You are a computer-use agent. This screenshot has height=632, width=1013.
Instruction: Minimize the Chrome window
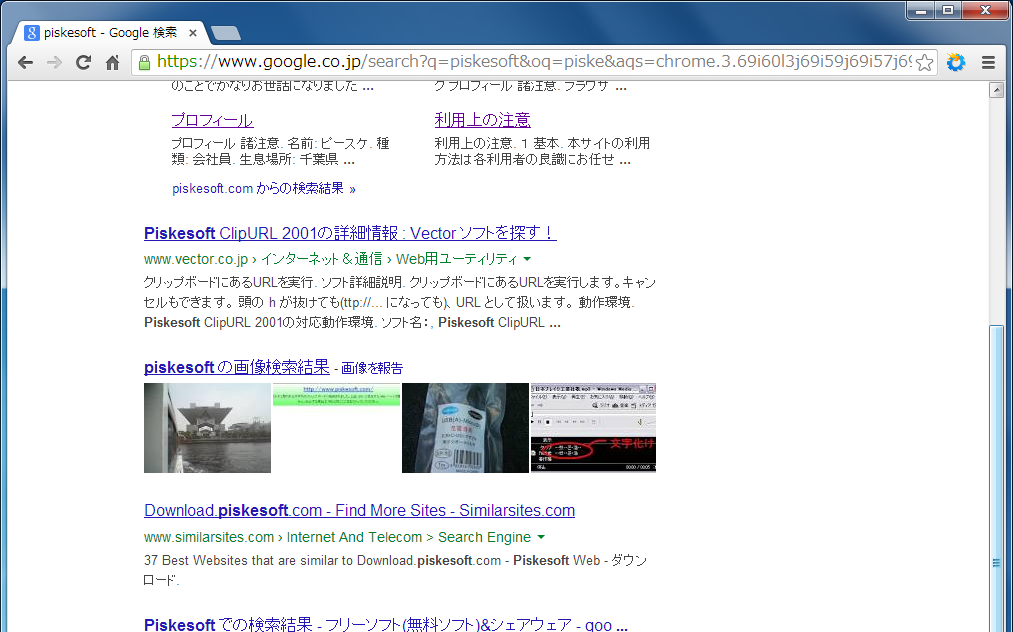921,10
